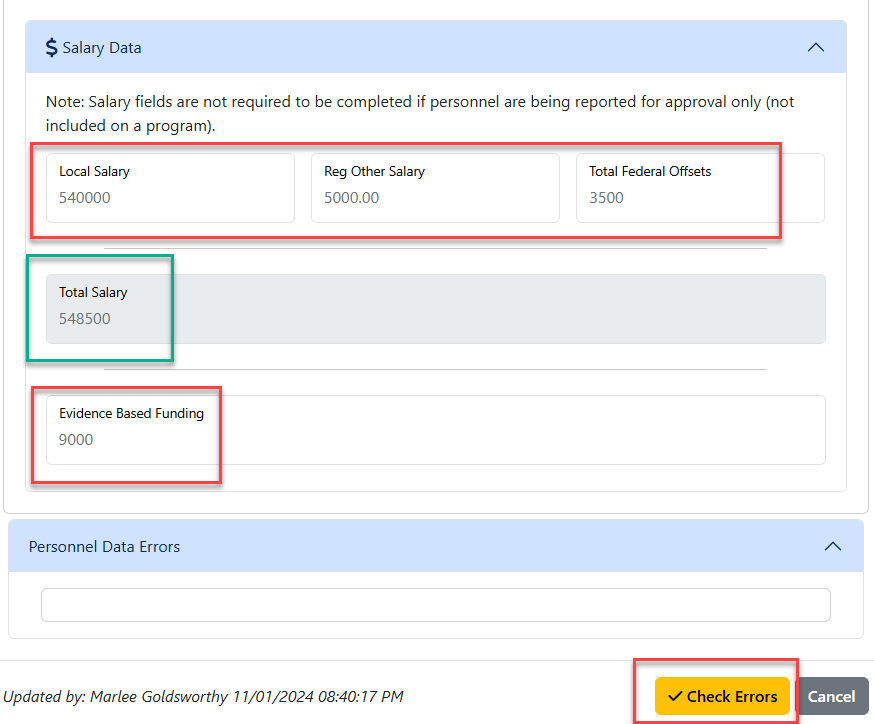Collapse the Salary Data section chevron

pyautogui.click(x=815, y=47)
